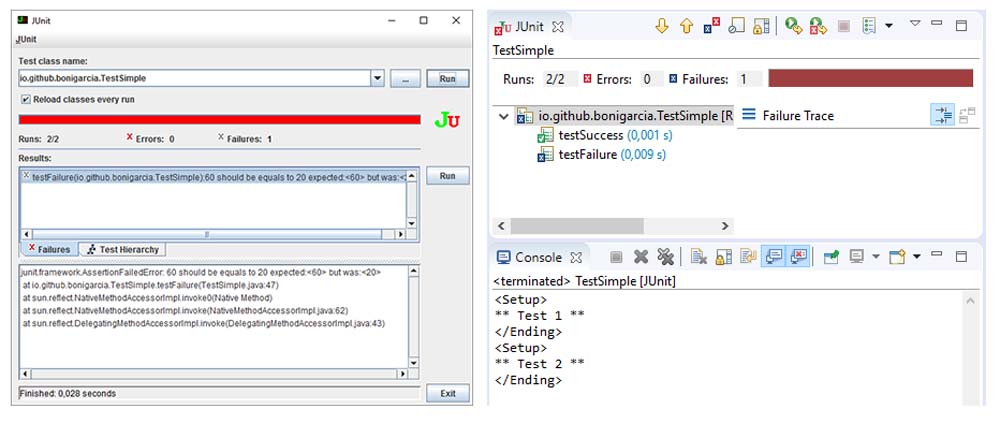
Task: Open JUnit view menu triangle
Action: click(915, 24)
